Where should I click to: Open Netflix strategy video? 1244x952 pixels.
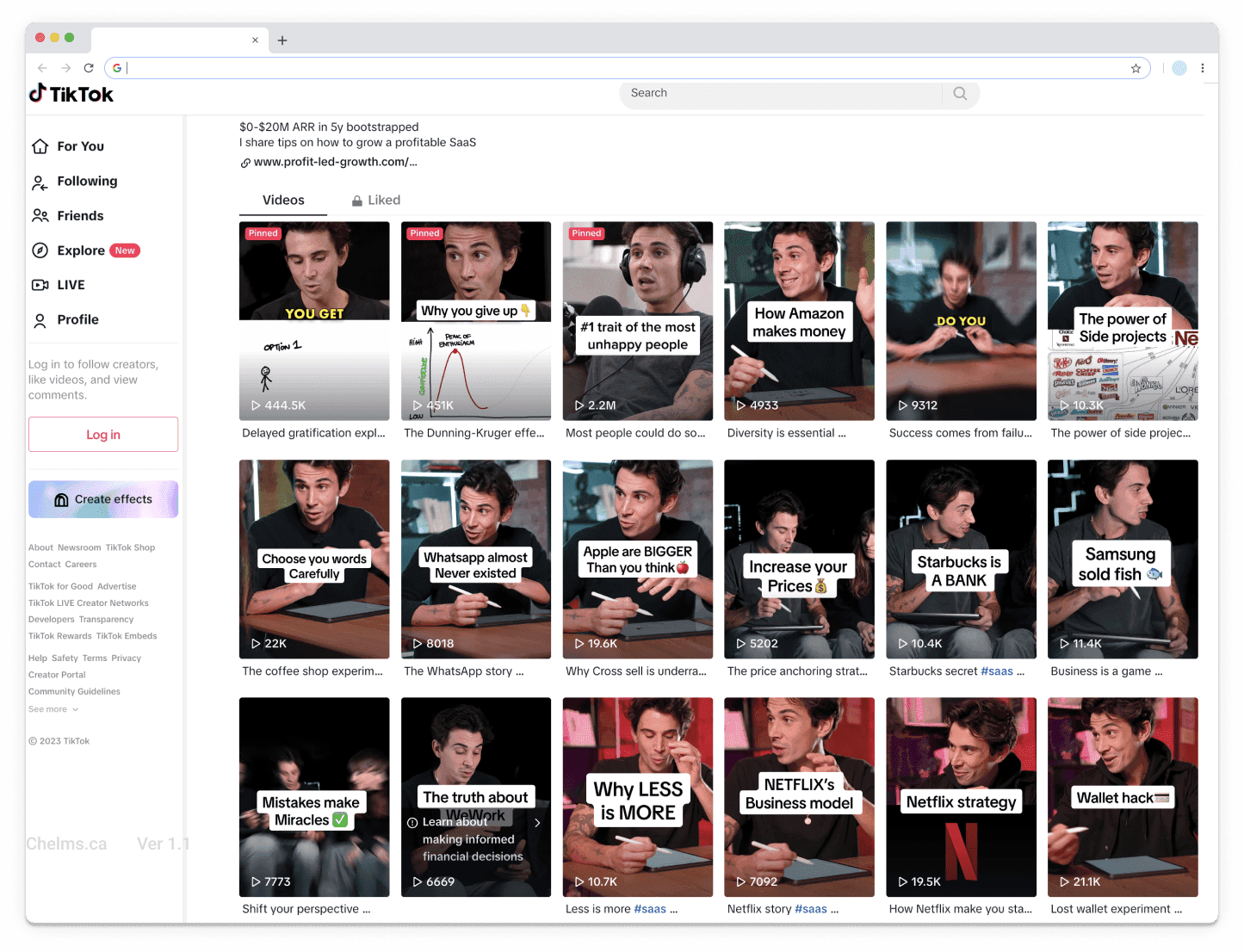962,797
